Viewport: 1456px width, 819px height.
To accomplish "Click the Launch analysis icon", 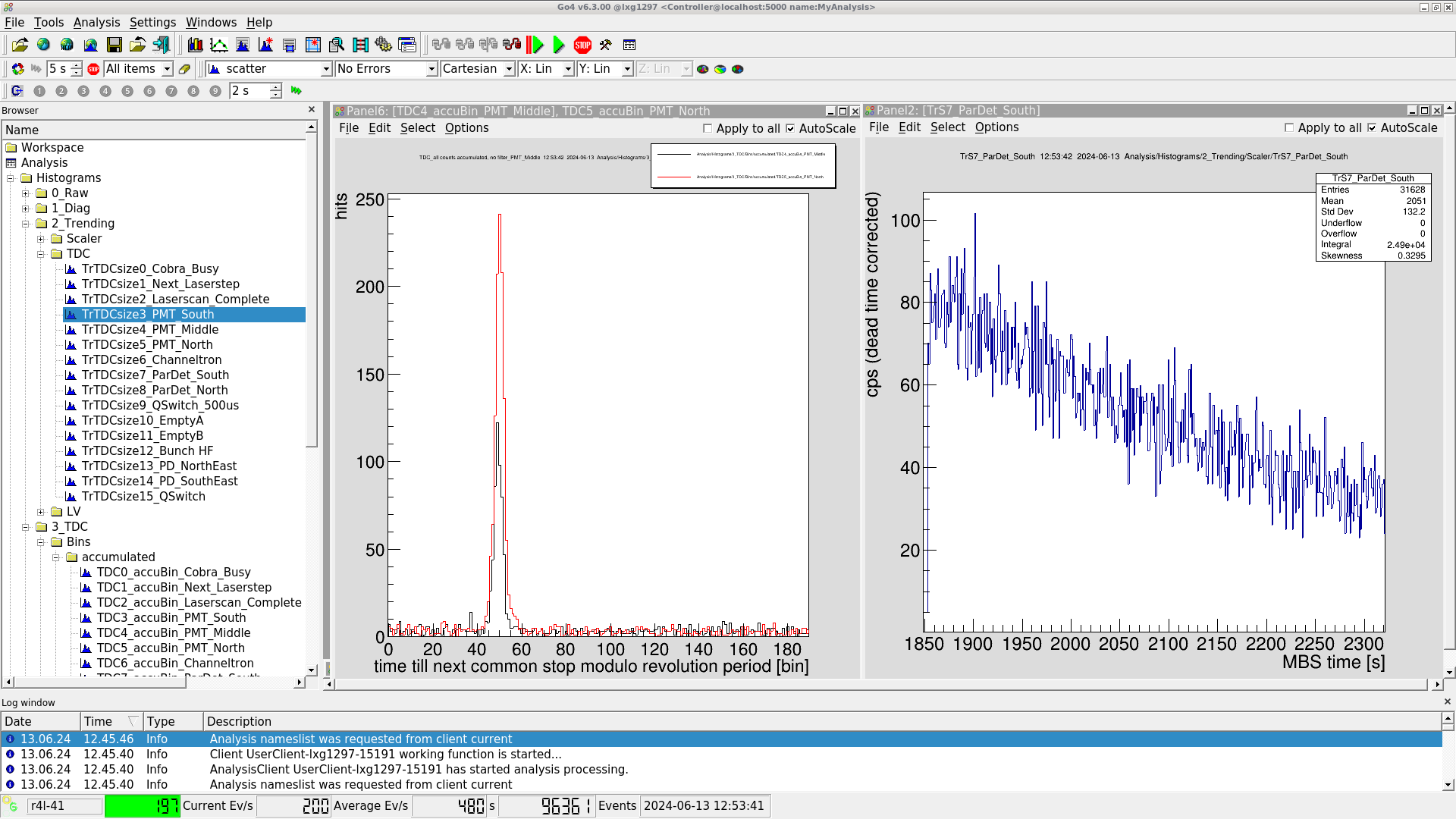I will (x=441, y=45).
